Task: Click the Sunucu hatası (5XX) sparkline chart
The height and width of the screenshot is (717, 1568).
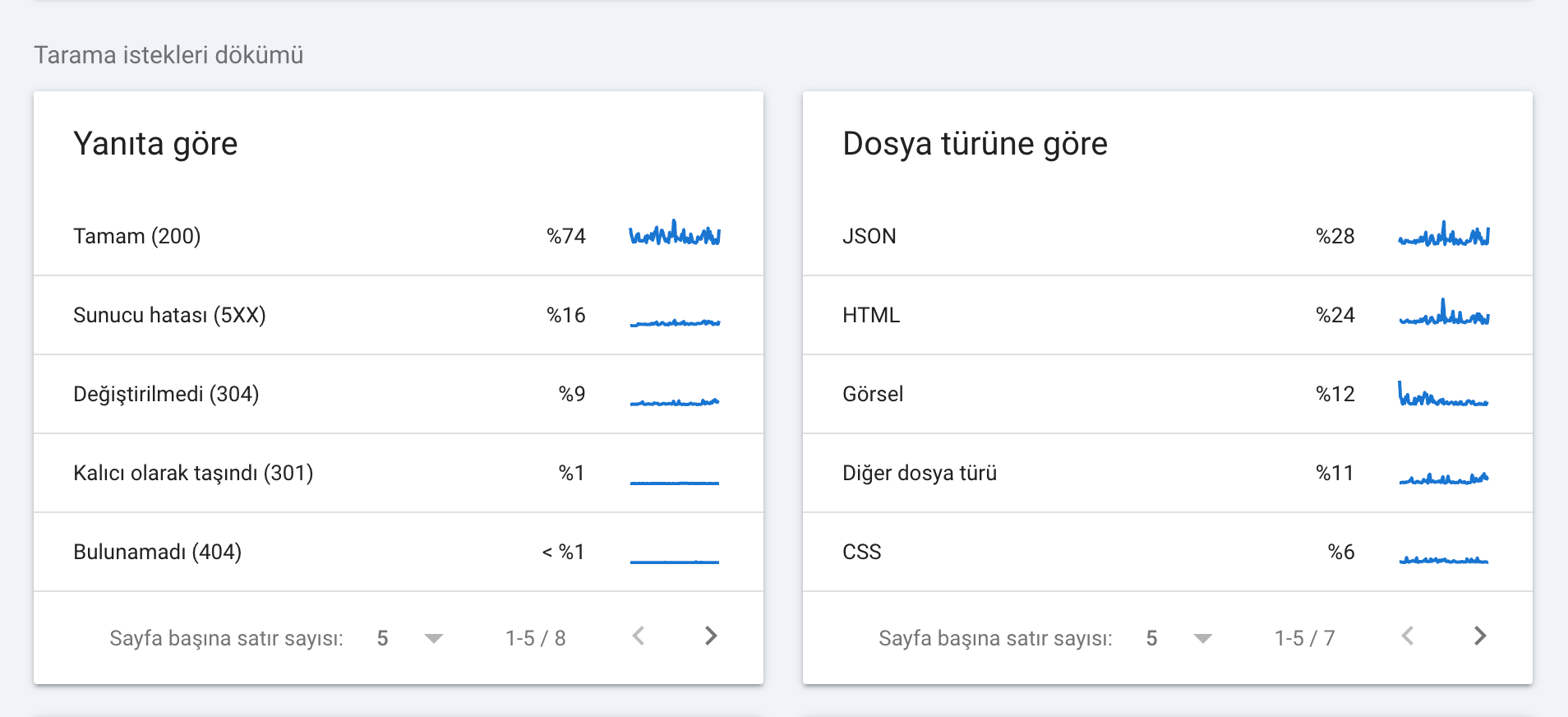Action: (x=675, y=322)
